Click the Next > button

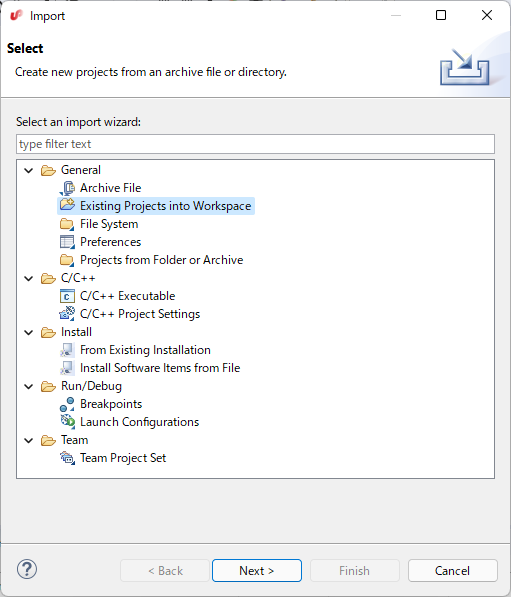257,570
